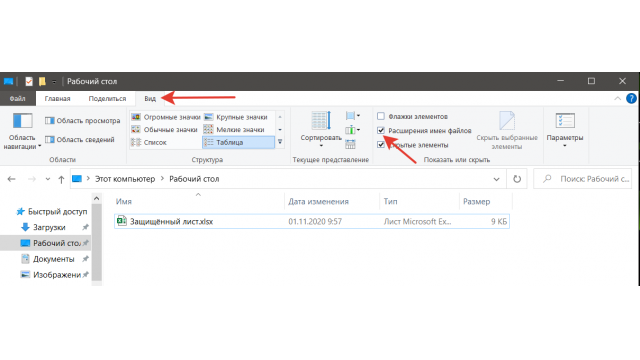Viewport: 640px width, 360px height.
Task: Click Скрыть выбранные элементы button
Action: coord(507,131)
